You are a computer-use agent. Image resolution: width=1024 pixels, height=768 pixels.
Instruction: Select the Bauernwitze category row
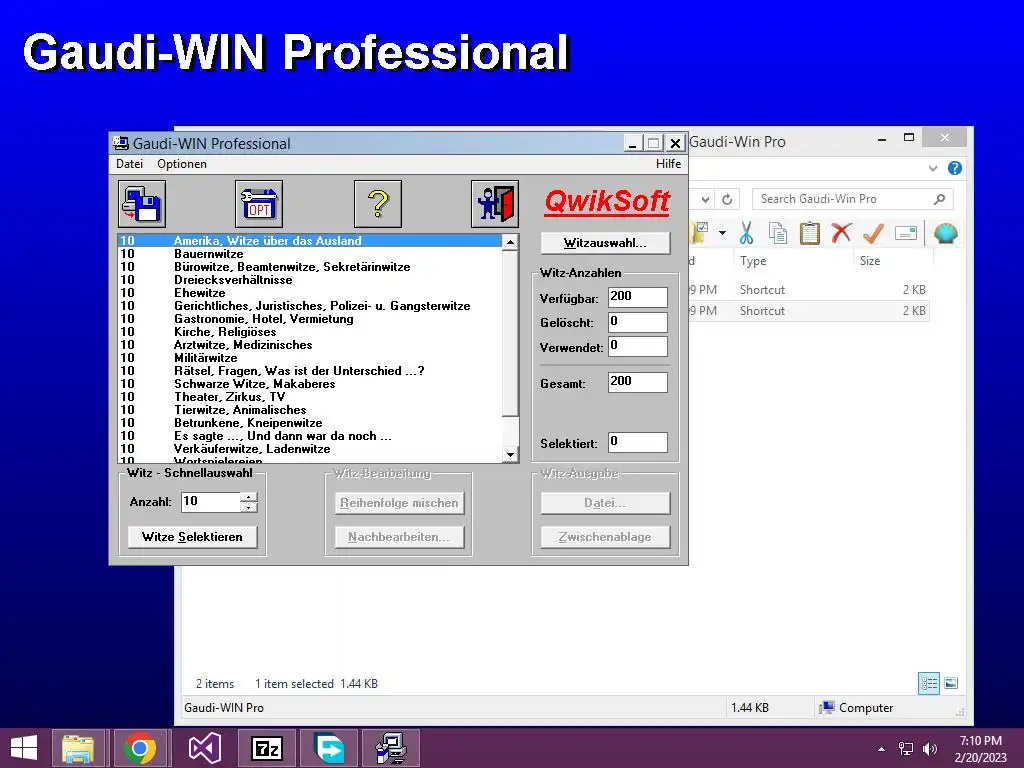310,254
